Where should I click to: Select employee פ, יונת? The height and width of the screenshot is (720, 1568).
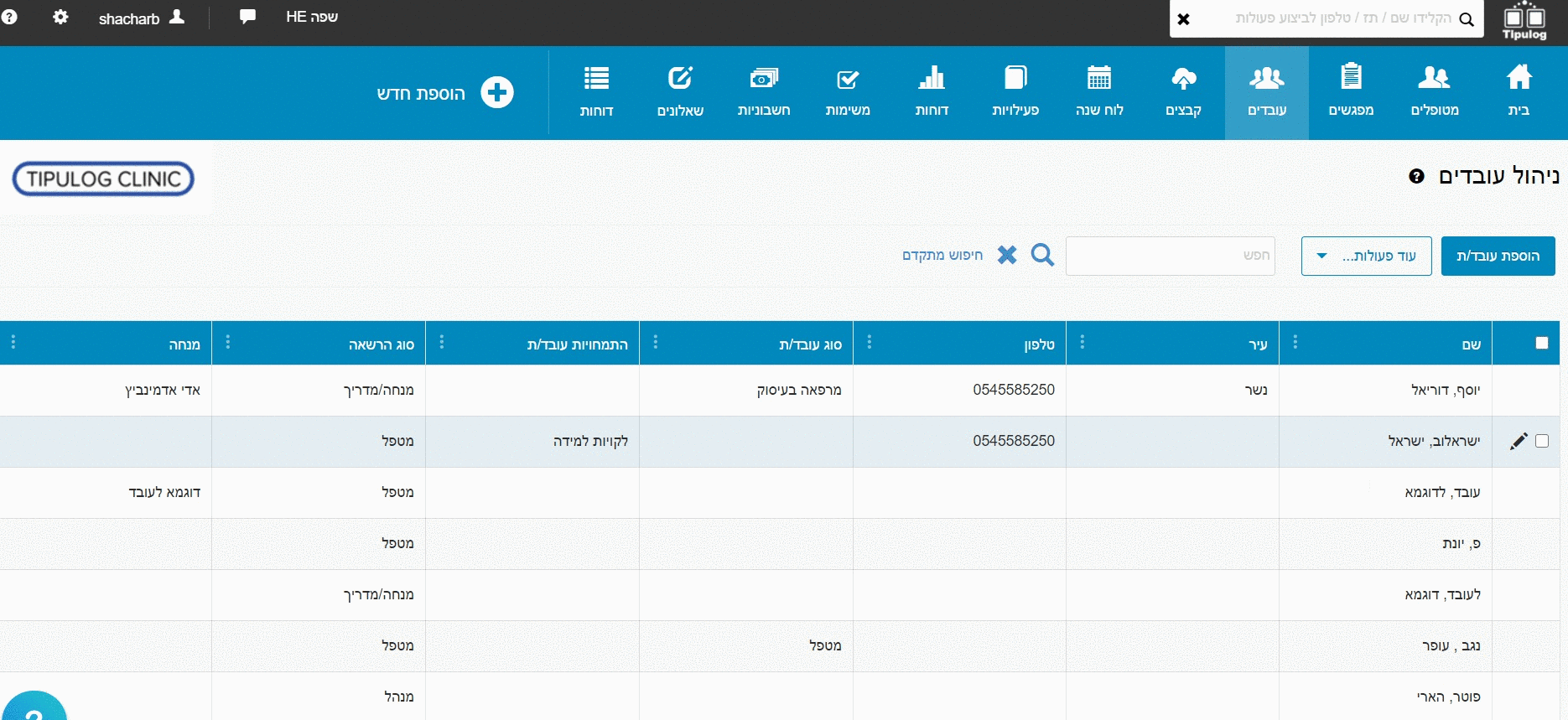pos(1462,543)
